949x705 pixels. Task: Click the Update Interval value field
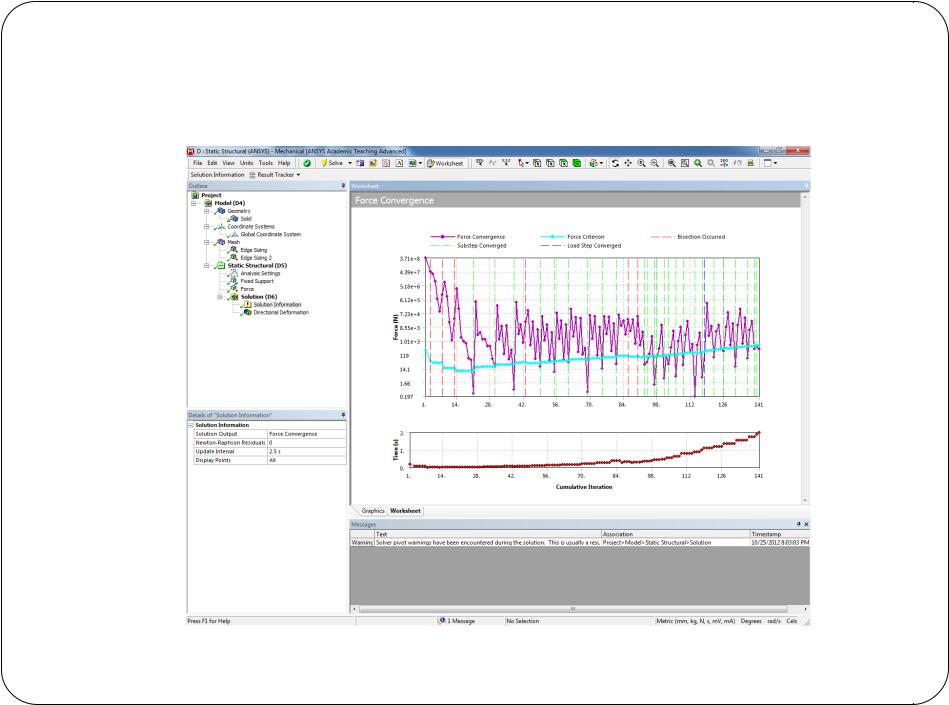(307, 452)
